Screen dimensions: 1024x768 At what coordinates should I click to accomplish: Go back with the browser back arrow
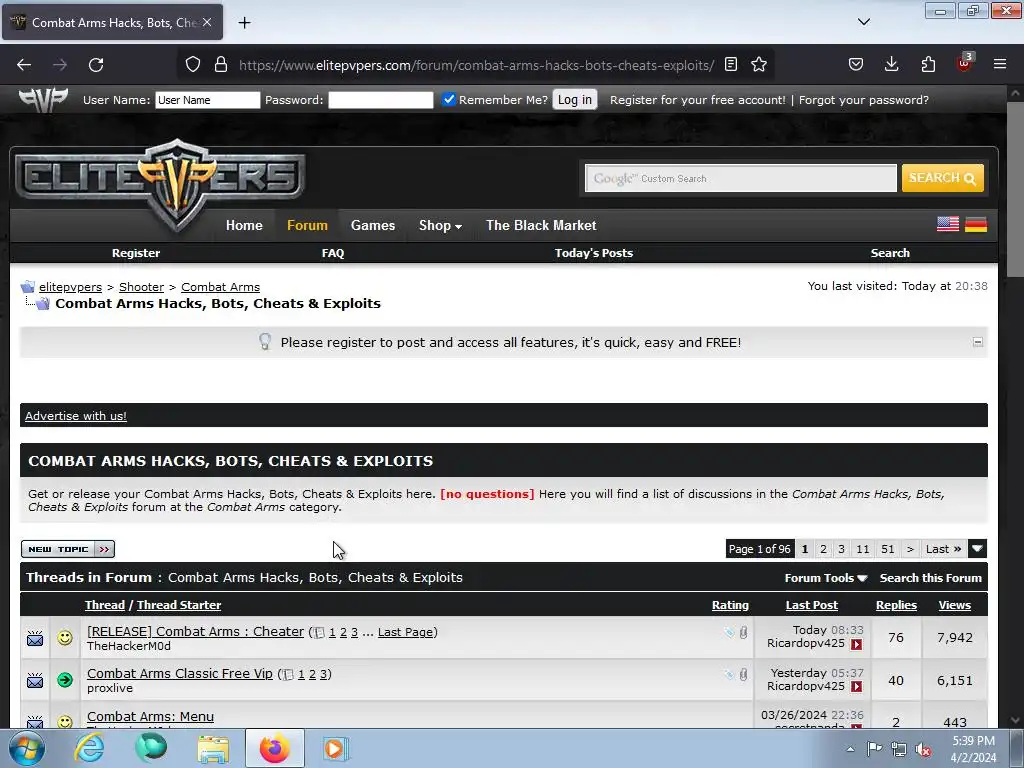[24, 65]
